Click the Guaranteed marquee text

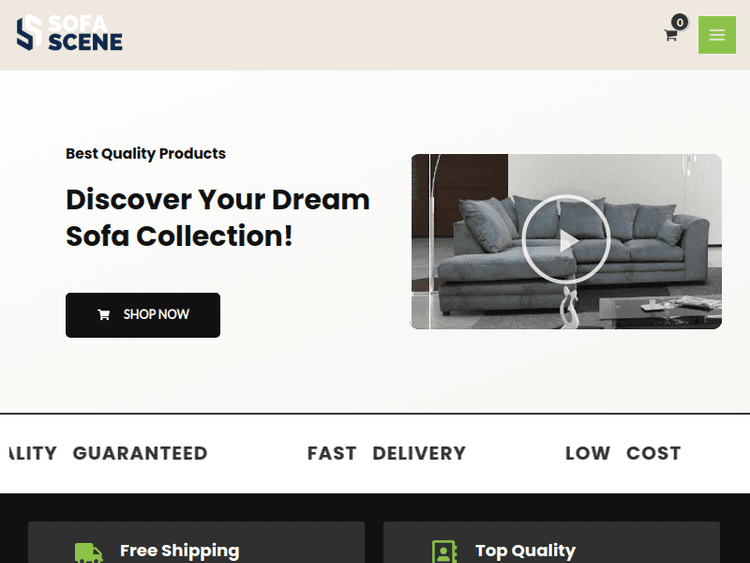coord(140,453)
